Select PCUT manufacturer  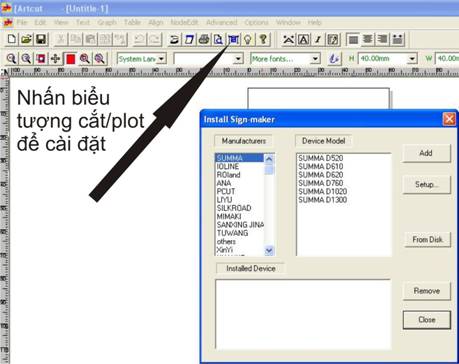pos(240,191)
